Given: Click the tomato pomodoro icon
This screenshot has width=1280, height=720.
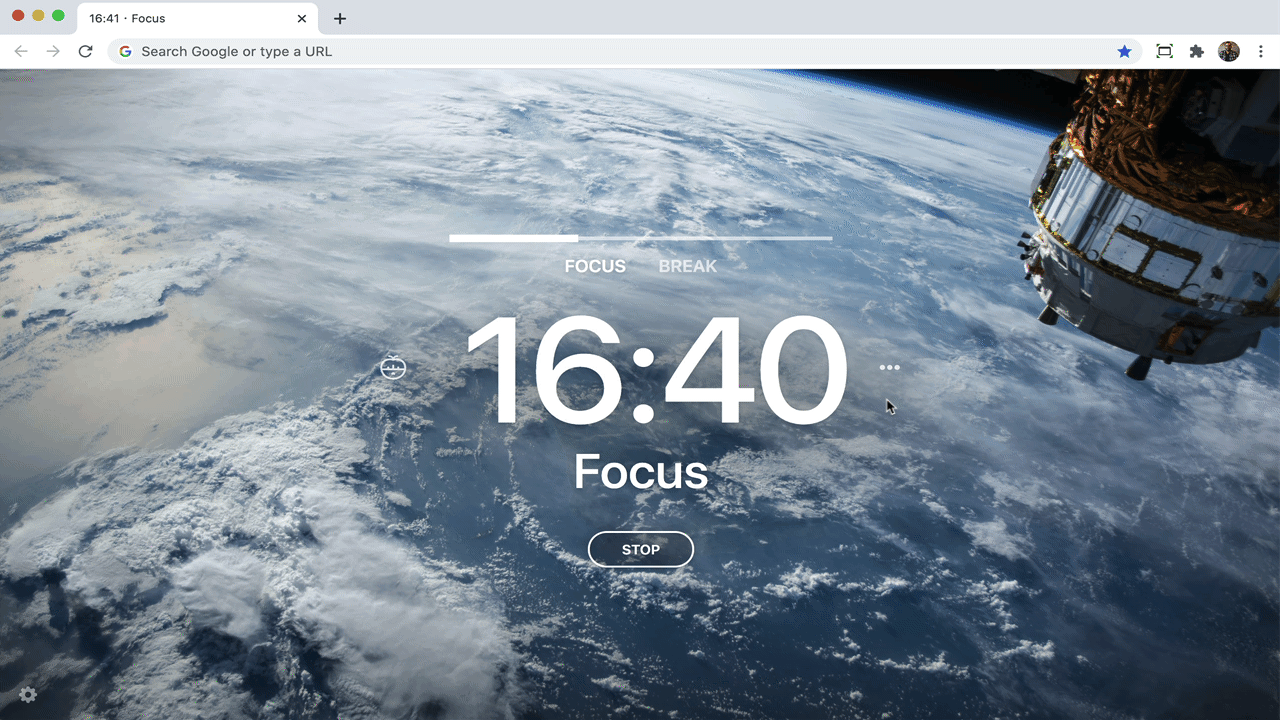Looking at the screenshot, I should click(393, 367).
